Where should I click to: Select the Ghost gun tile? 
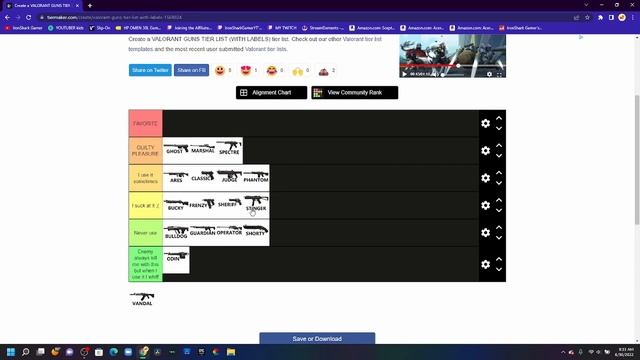click(x=176, y=151)
